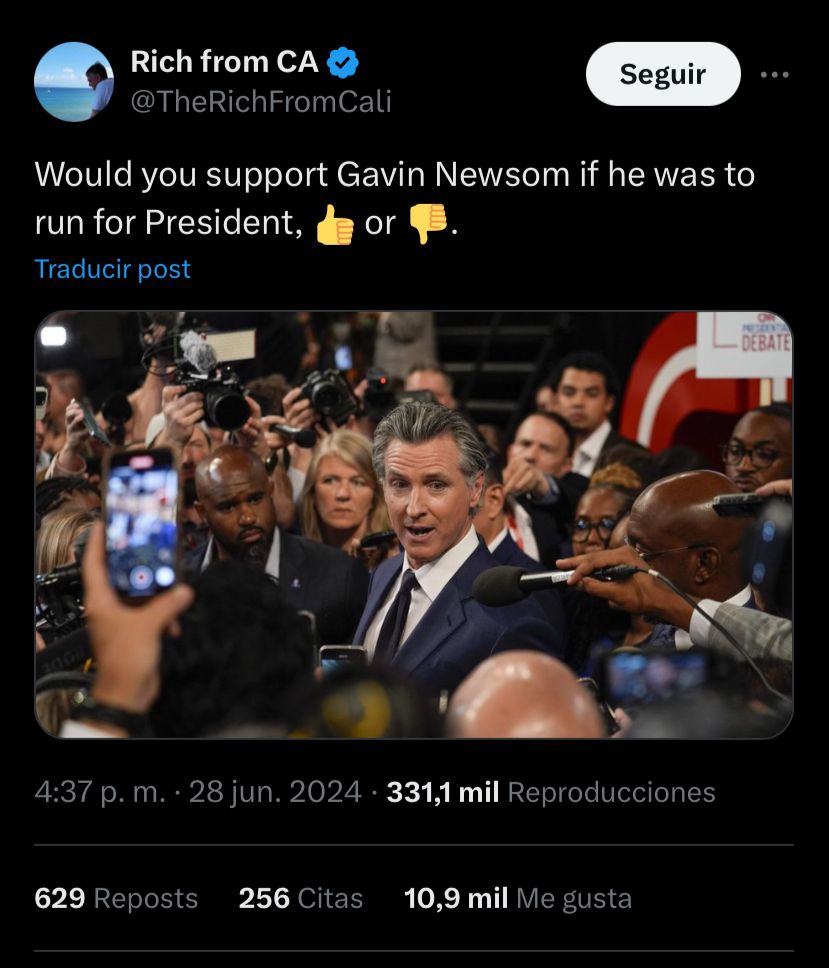Viewport: 829px width, 968px height.
Task: Open Rich from CA profile avatar
Action: 74,81
